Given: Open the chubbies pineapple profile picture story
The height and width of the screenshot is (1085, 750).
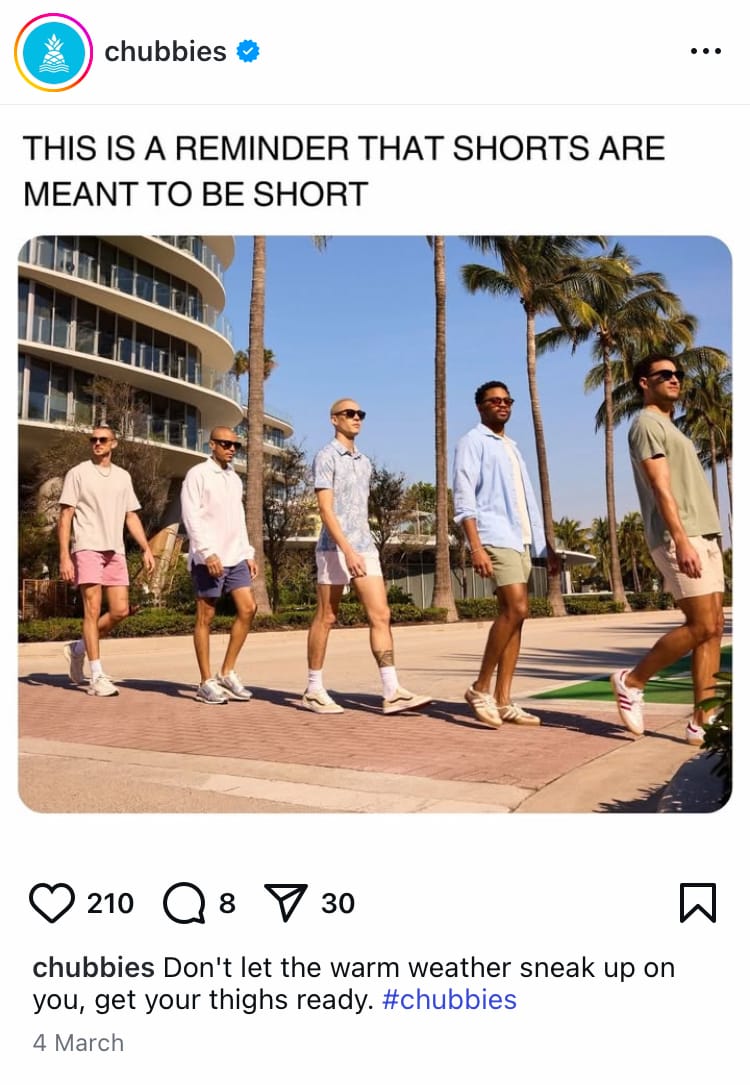Looking at the screenshot, I should click(x=53, y=53).
